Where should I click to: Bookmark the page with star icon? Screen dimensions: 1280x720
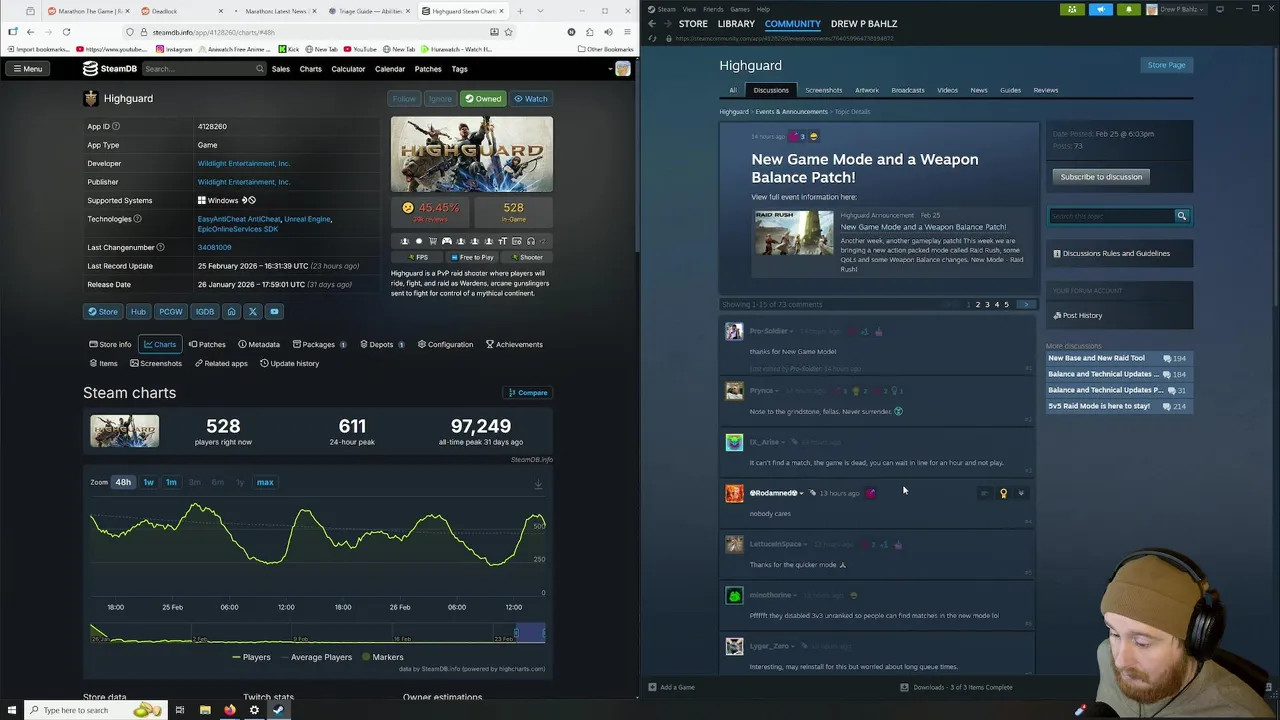tap(508, 32)
